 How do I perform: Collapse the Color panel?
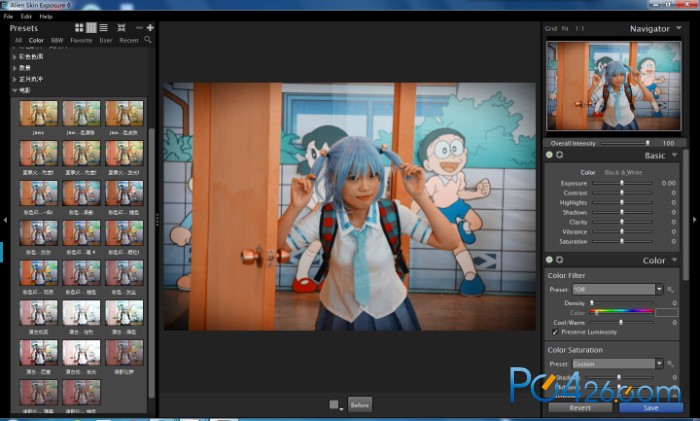pyautogui.click(x=675, y=260)
